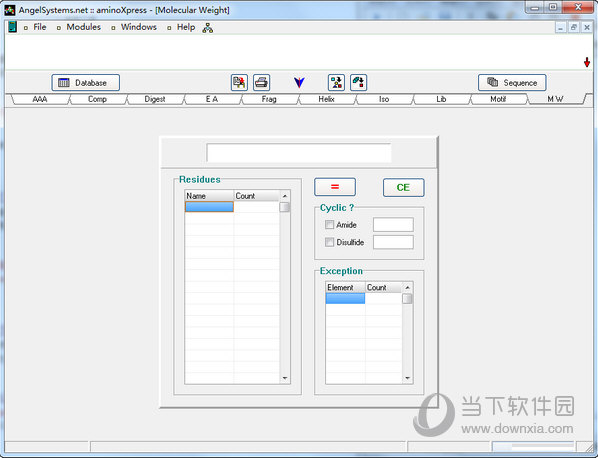Click the teal import toolbar icon
598x458 pixels.
358,82
